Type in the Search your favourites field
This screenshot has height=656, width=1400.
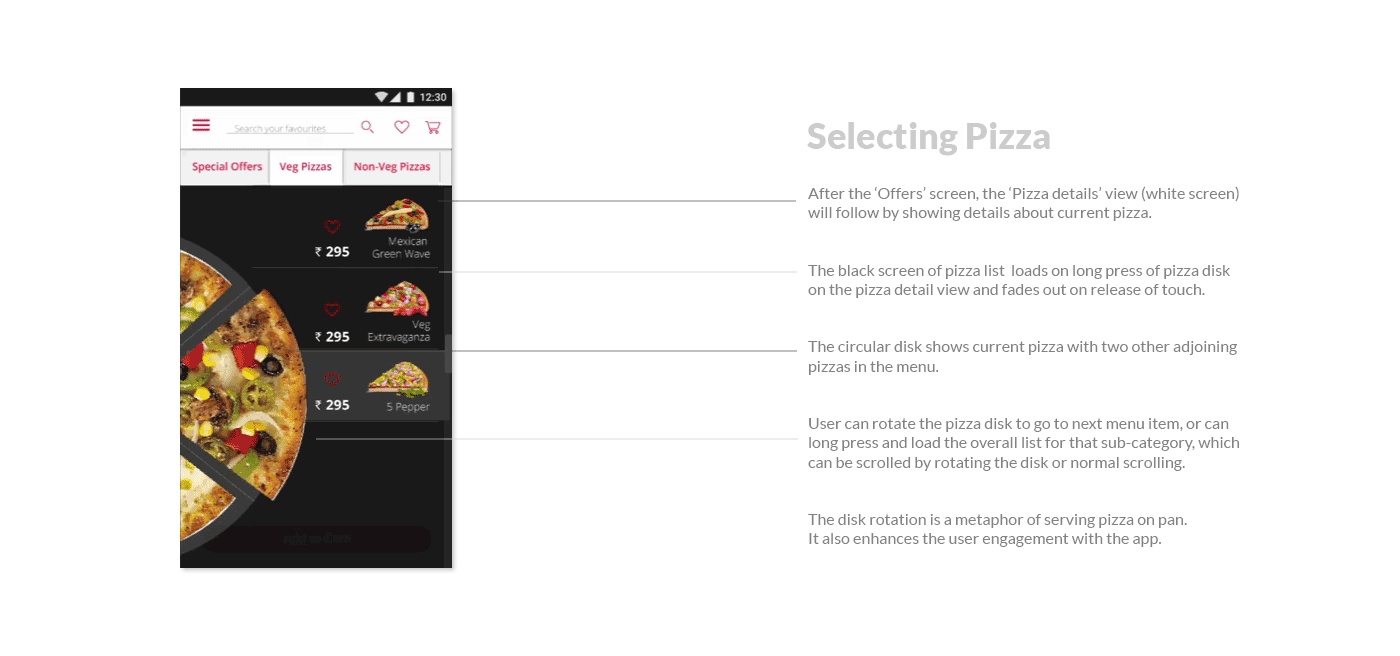(x=289, y=128)
